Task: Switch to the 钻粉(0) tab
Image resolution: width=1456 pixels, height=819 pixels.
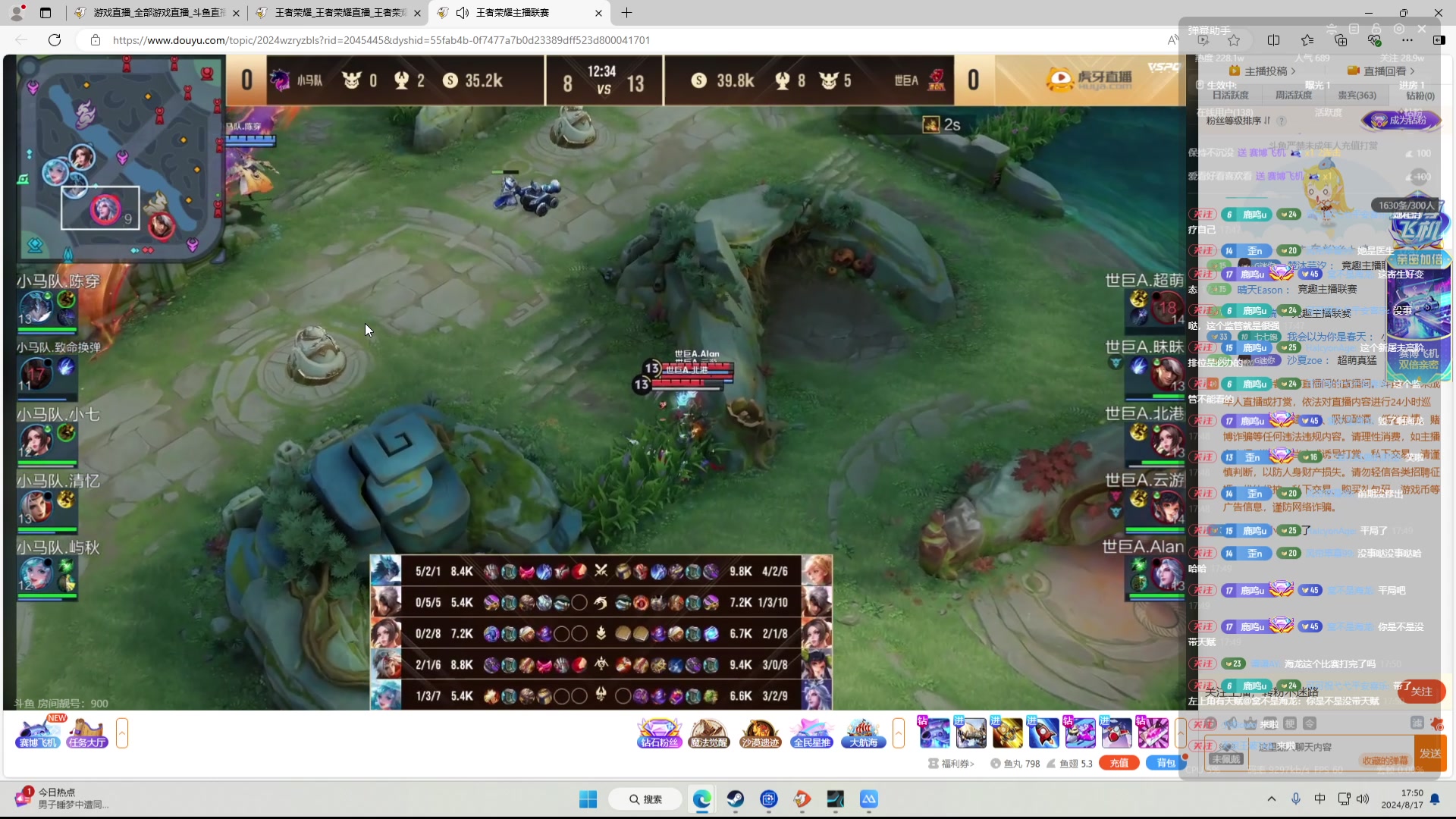Action: [x=1420, y=96]
